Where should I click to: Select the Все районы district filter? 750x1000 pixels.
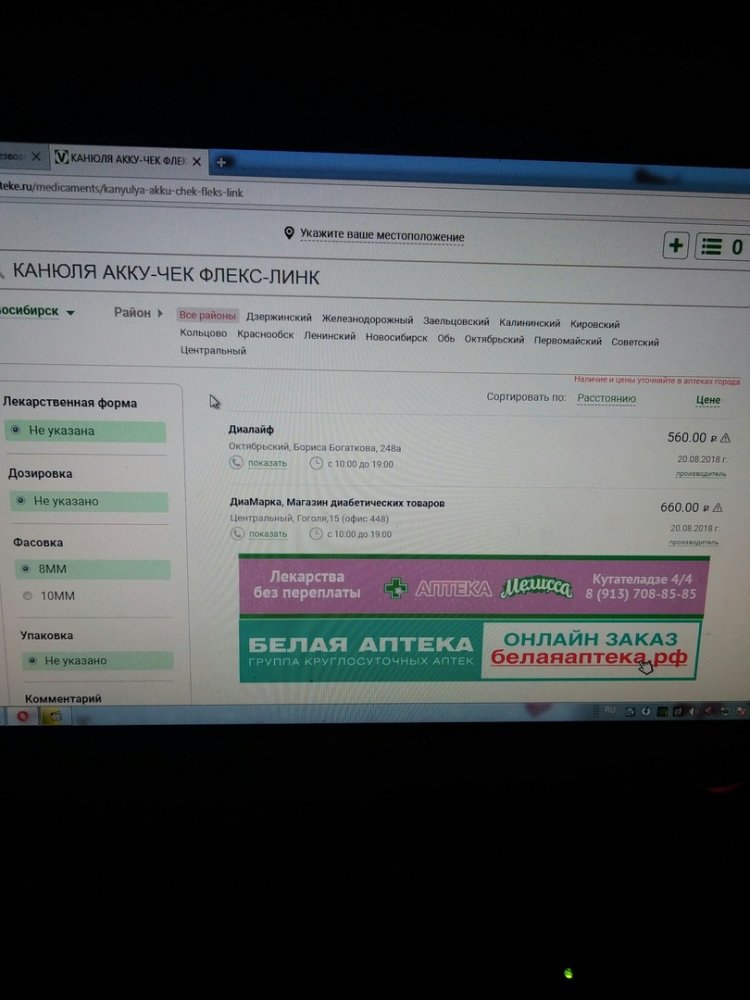tap(207, 316)
